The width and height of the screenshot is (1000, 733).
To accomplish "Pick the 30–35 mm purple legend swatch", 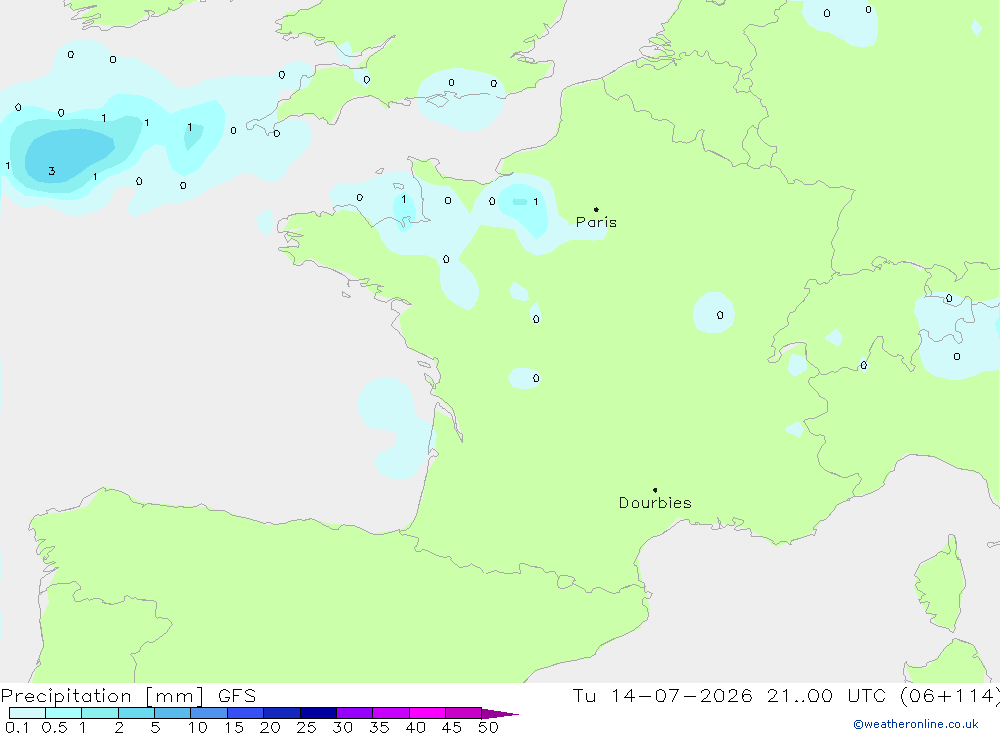I will point(355,713).
